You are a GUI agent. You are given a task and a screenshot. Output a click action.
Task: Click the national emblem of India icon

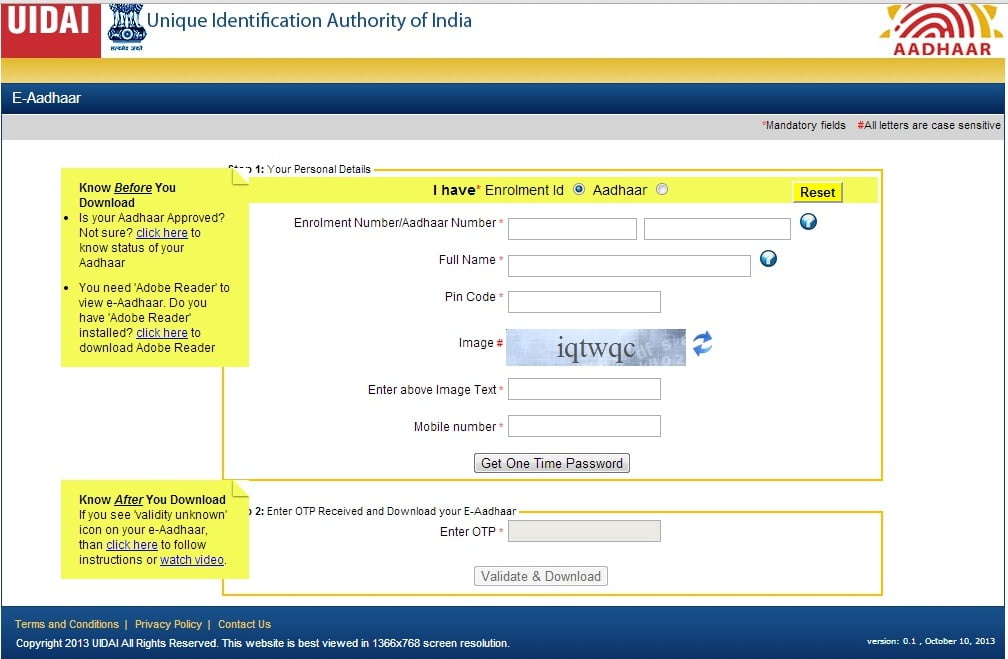pos(126,26)
